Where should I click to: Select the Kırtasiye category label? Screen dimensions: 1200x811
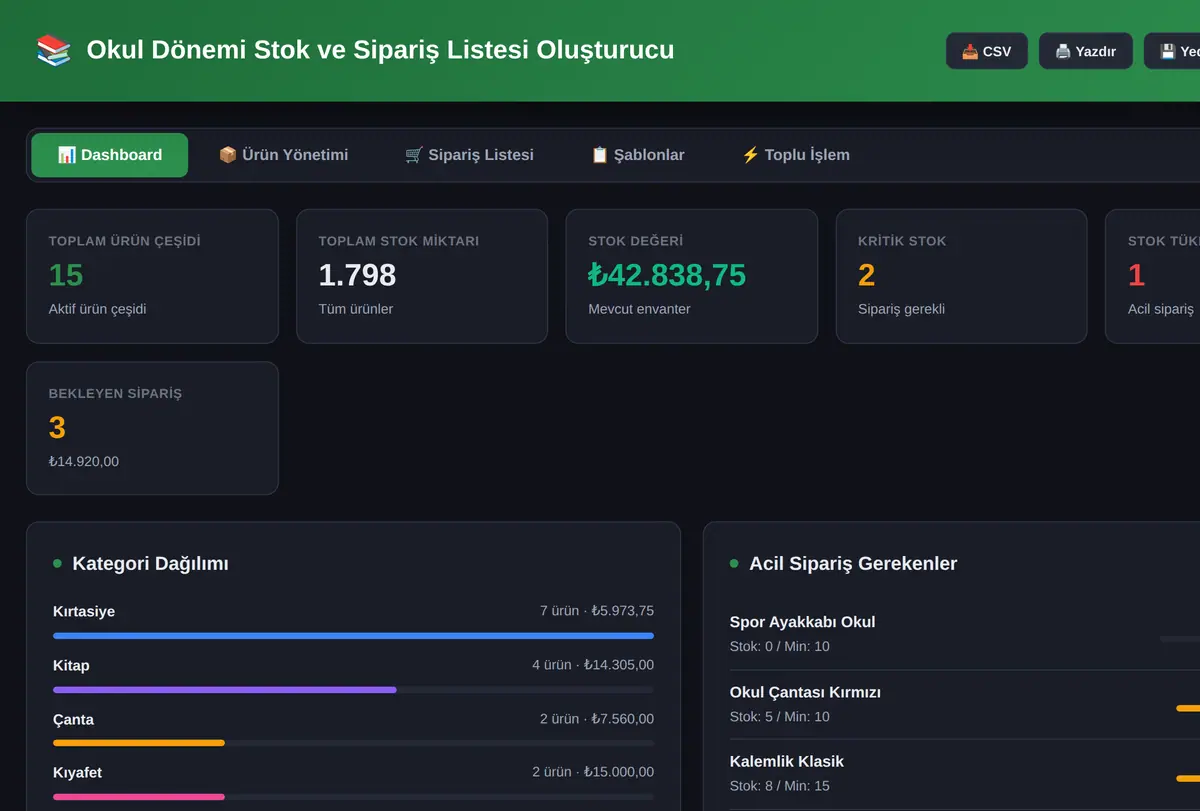click(x=84, y=611)
